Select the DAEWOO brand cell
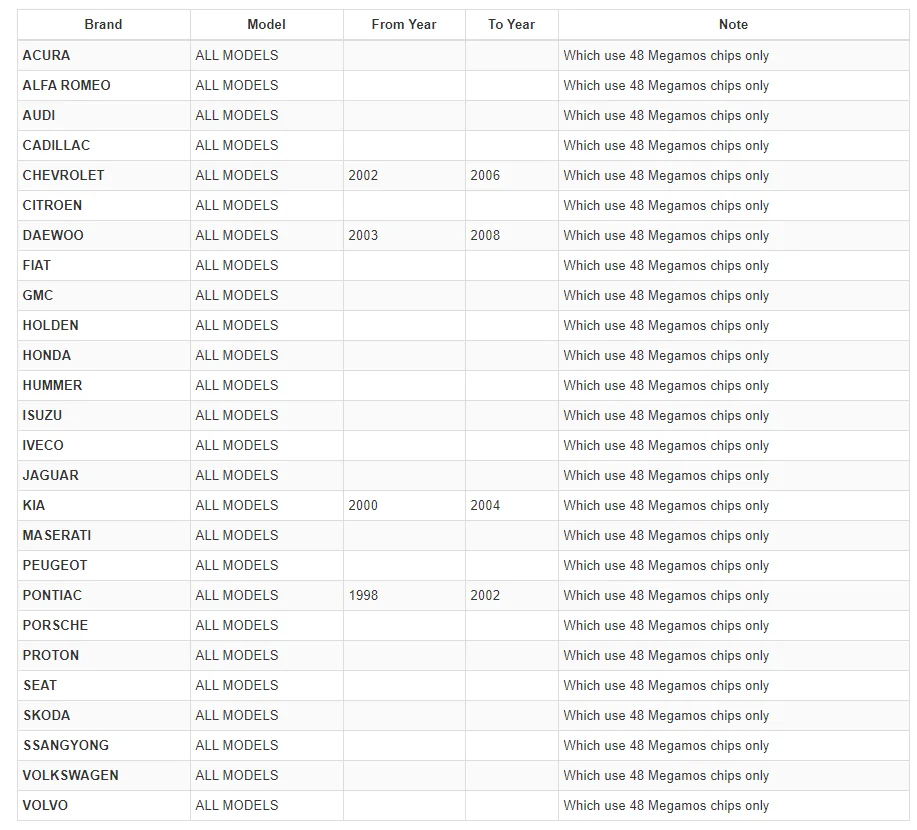 pos(54,235)
